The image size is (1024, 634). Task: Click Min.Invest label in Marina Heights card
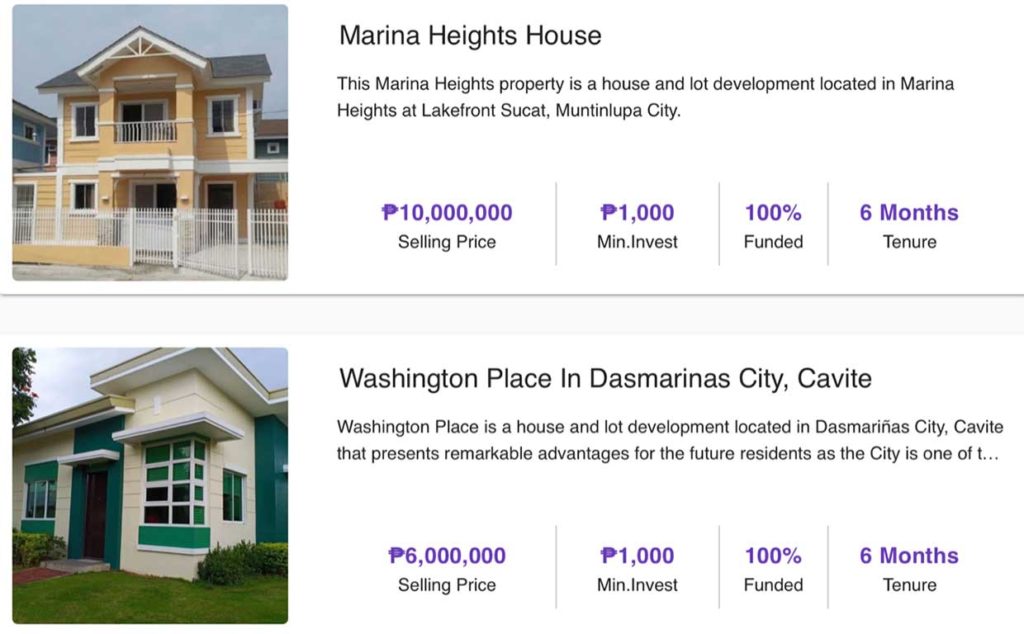point(637,242)
